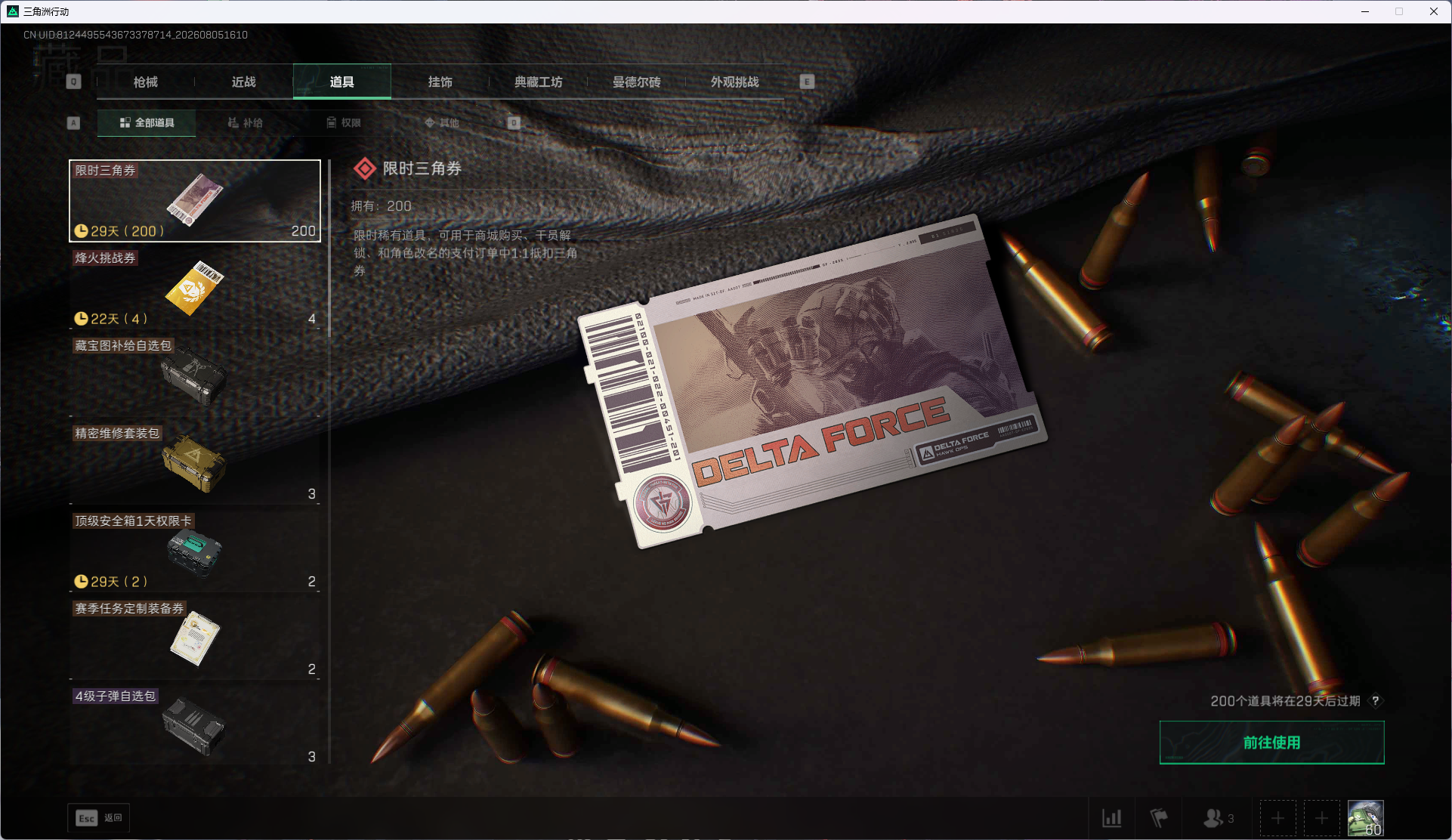Click the 拥有: 200 owned count
Viewport: 1452px width, 840px height.
(382, 206)
